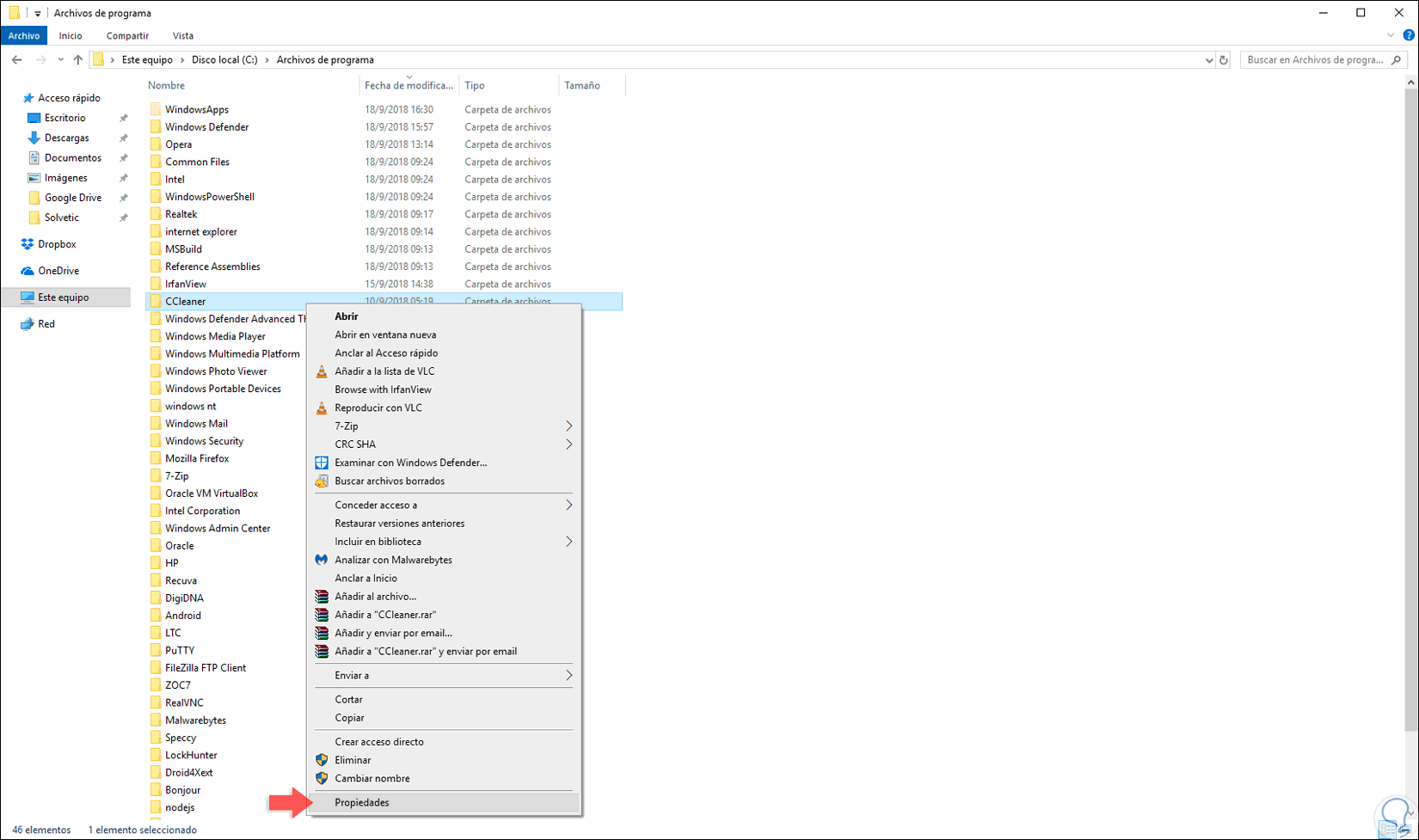Image resolution: width=1419 pixels, height=840 pixels.
Task: Expand the Incluir en biblioteca submenu arrow
Action: (568, 542)
